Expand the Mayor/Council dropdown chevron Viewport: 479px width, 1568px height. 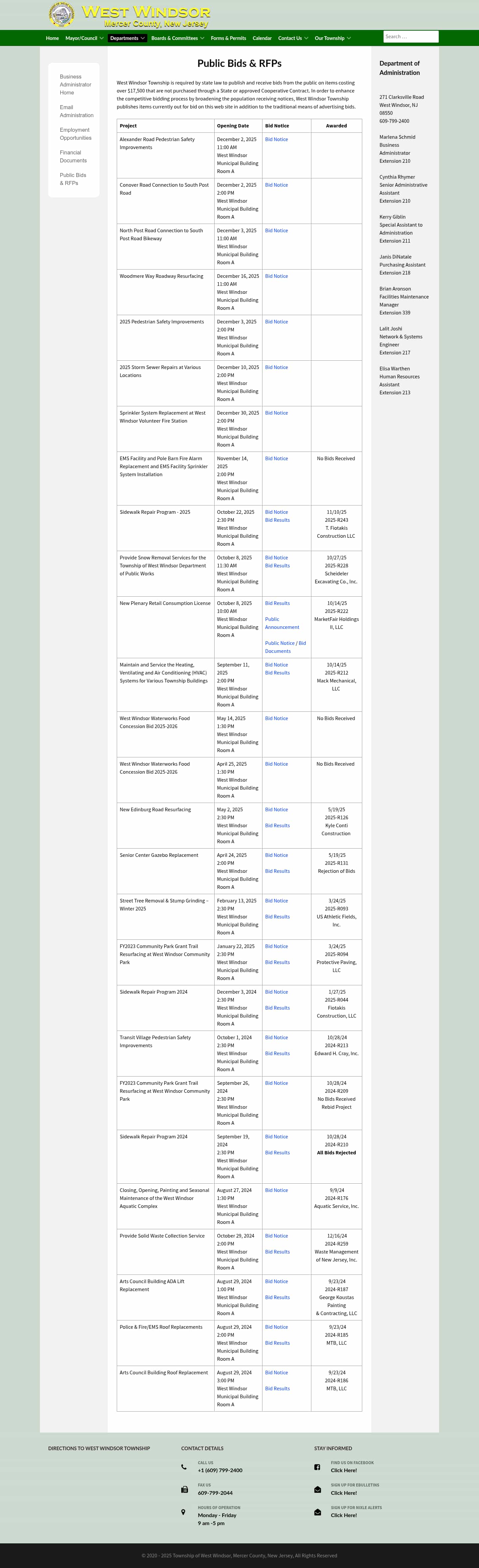102,38
